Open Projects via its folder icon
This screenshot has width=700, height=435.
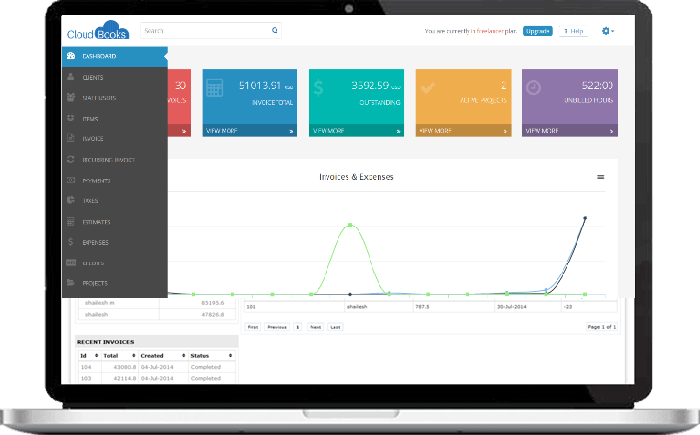coord(70,283)
